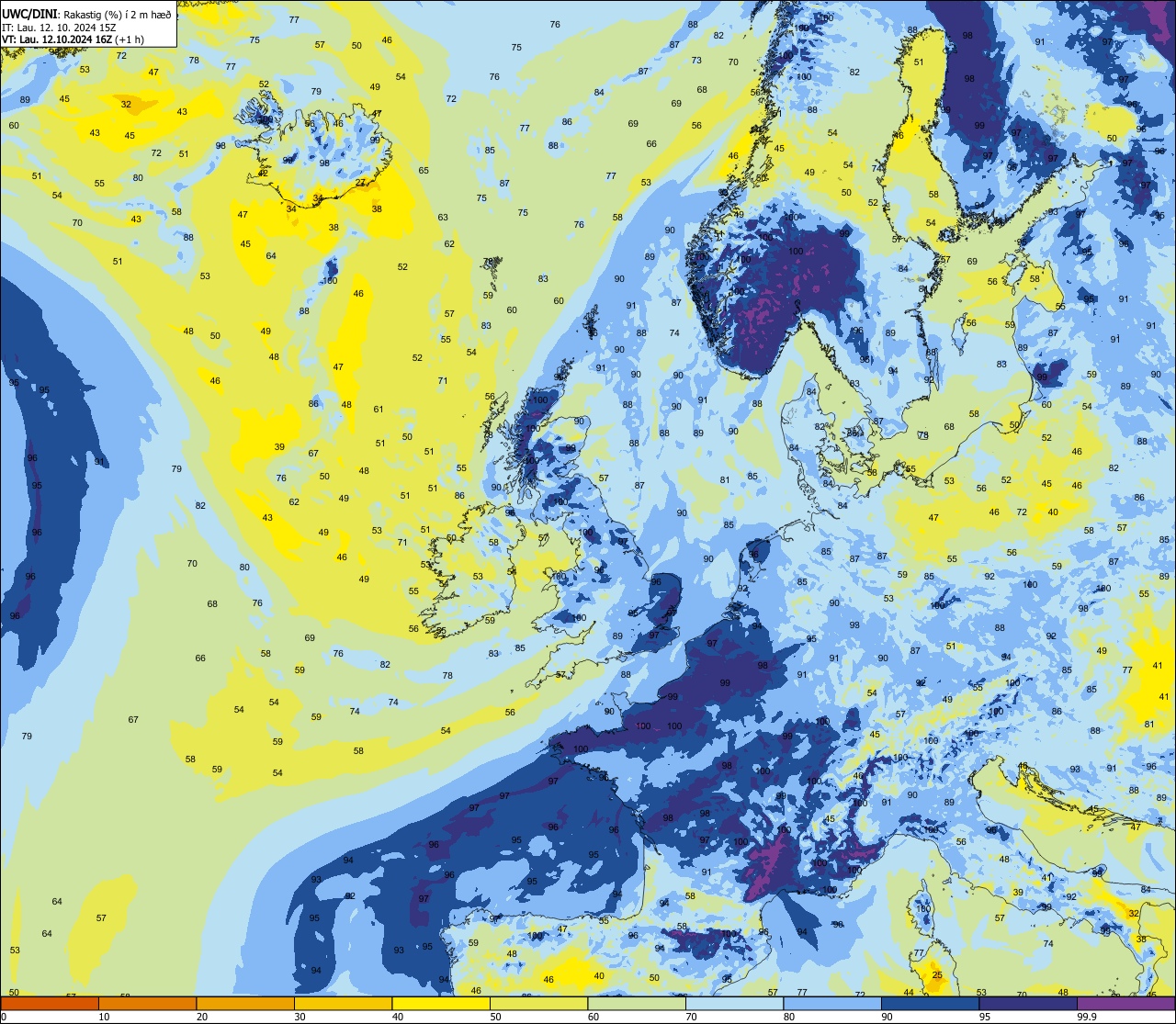This screenshot has width=1176, height=1024.
Task: Select the "(+1 h)" forecast offset text
Action: click(130, 39)
